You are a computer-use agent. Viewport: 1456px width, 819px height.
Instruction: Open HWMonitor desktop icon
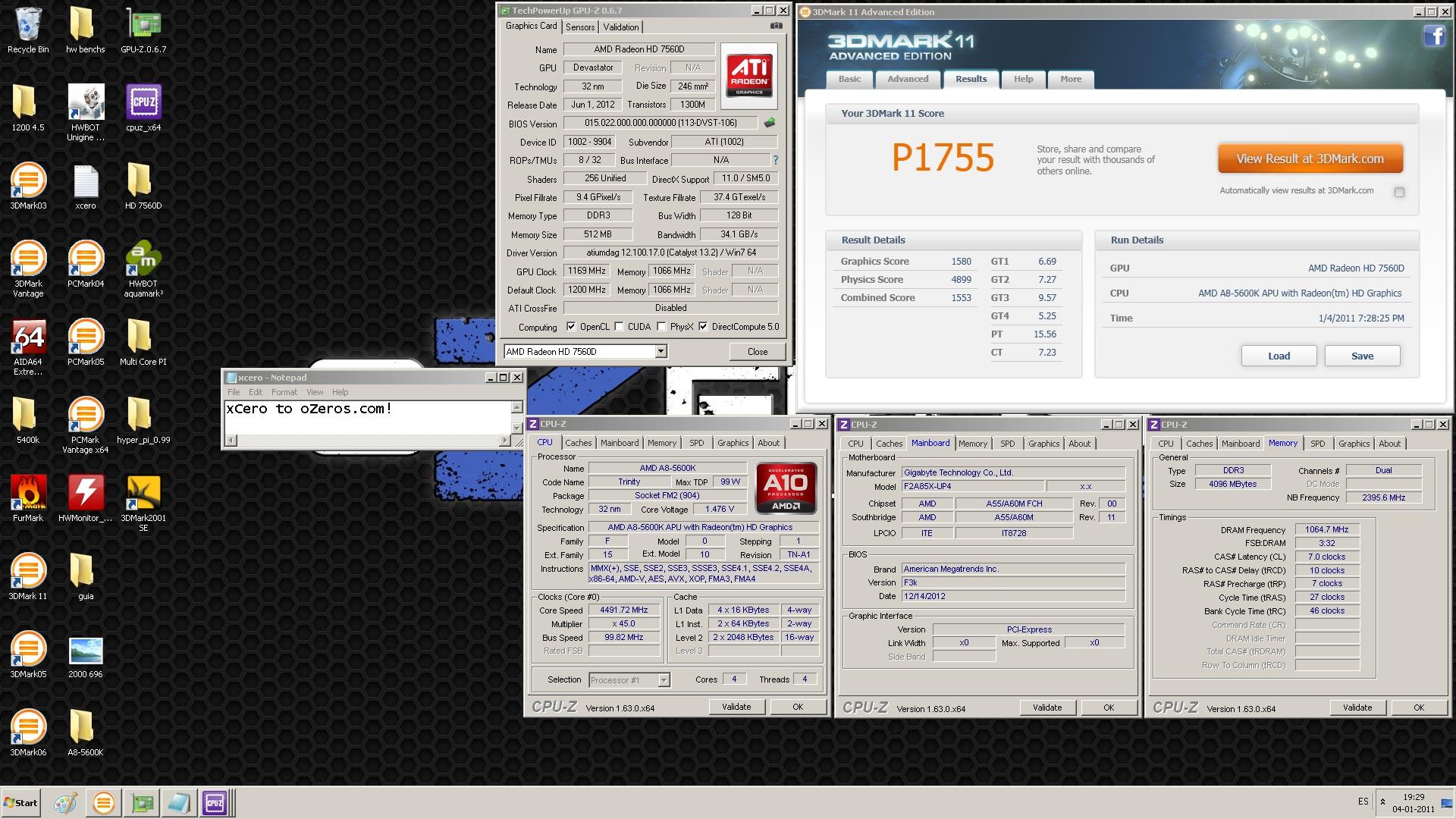coord(86,499)
